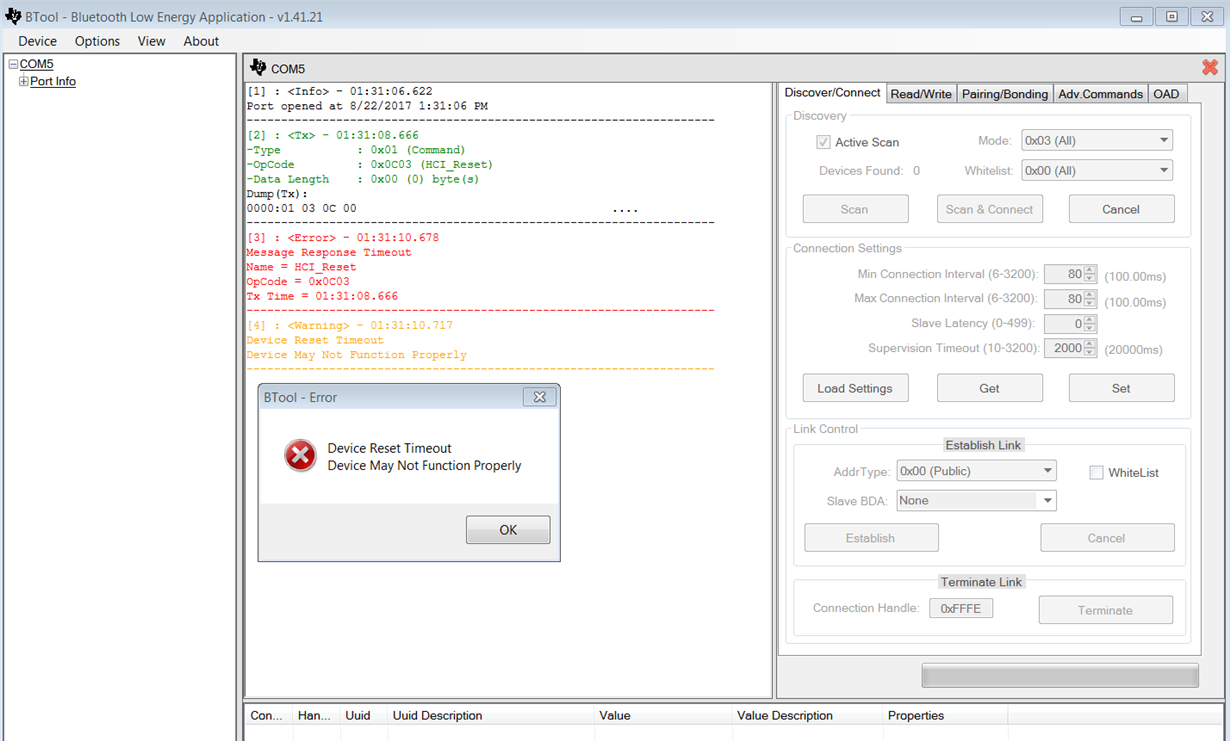The image size is (1230, 741).
Task: Click the Load Settings button
Action: coord(855,388)
